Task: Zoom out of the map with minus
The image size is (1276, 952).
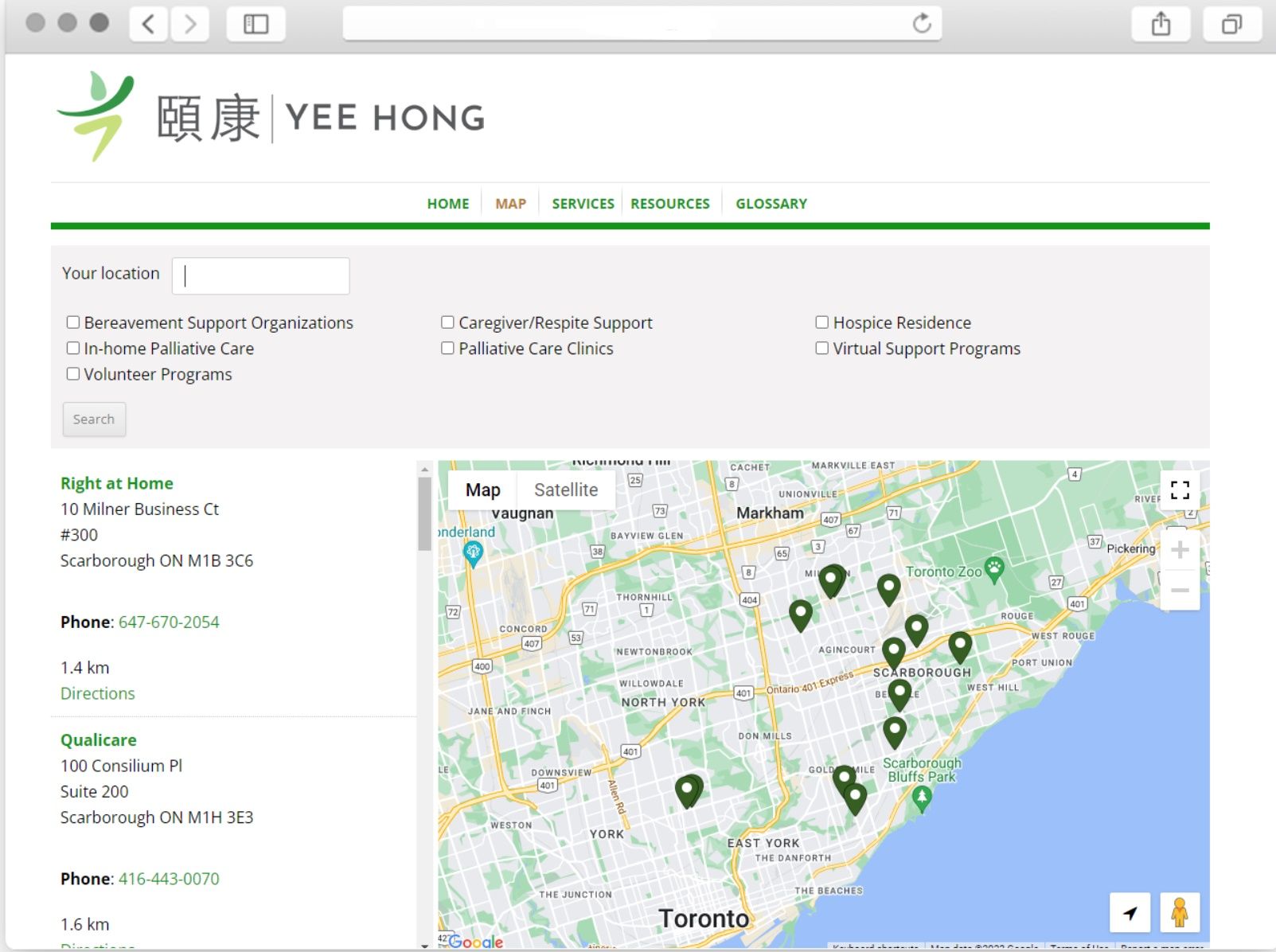Action: pyautogui.click(x=1180, y=591)
